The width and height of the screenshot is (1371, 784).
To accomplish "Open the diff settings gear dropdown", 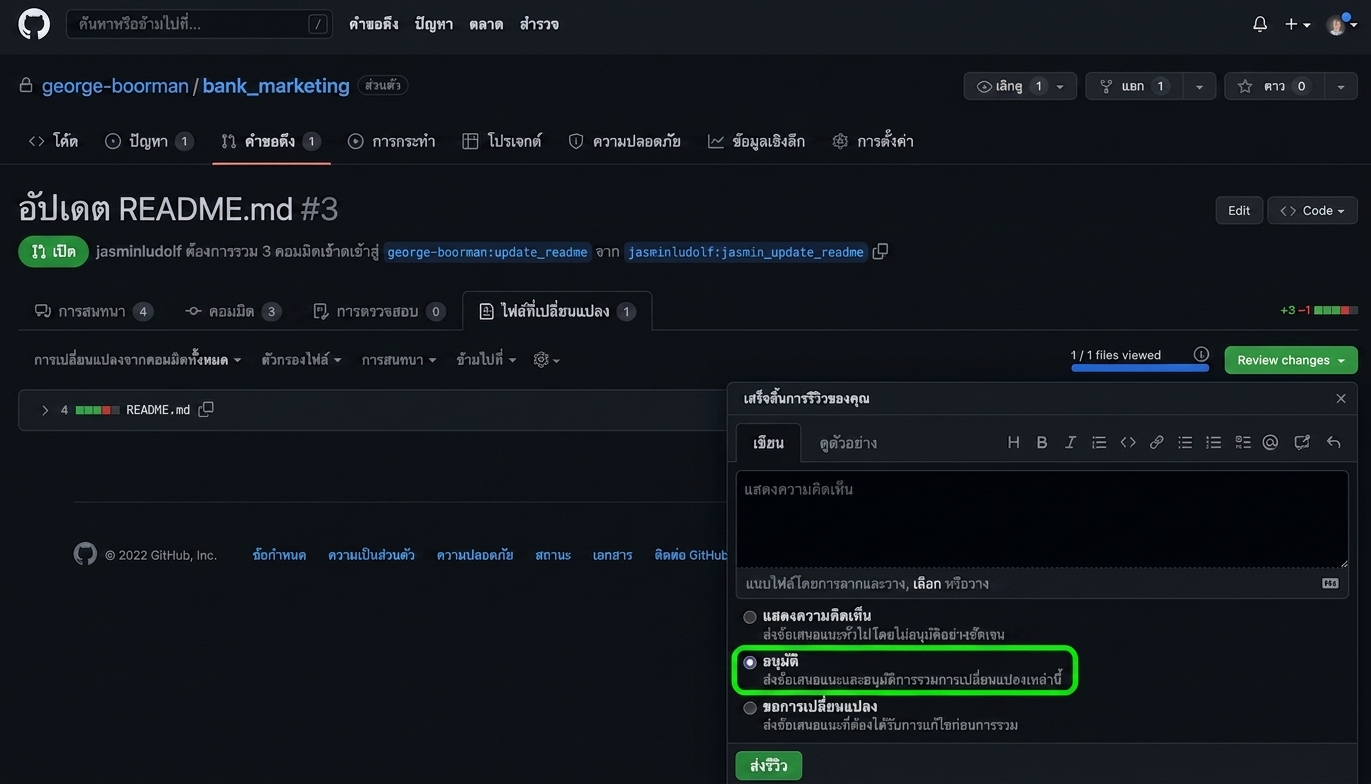I will (546, 360).
